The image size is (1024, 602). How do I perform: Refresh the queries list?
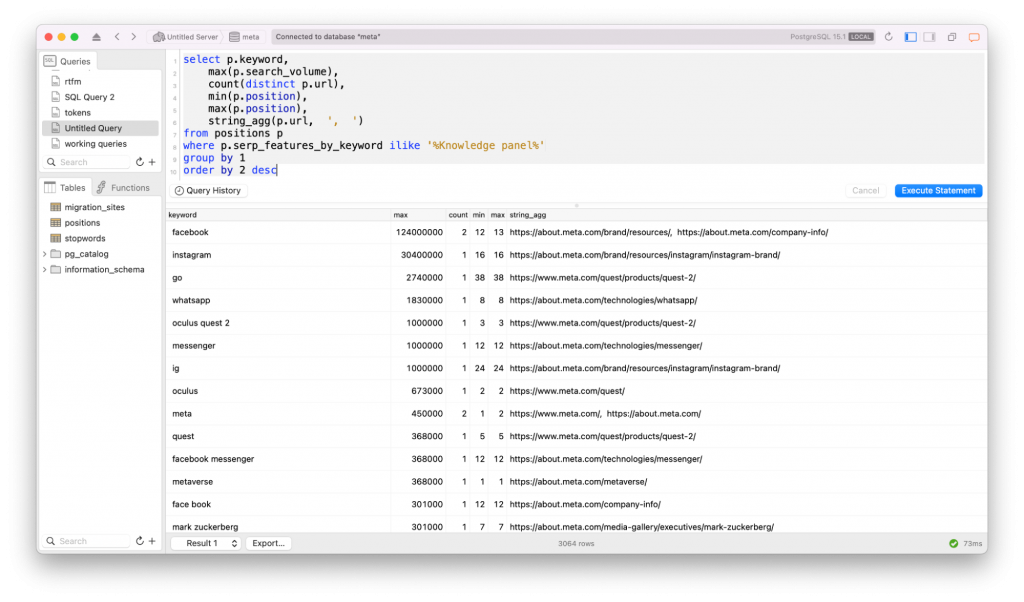coord(140,162)
